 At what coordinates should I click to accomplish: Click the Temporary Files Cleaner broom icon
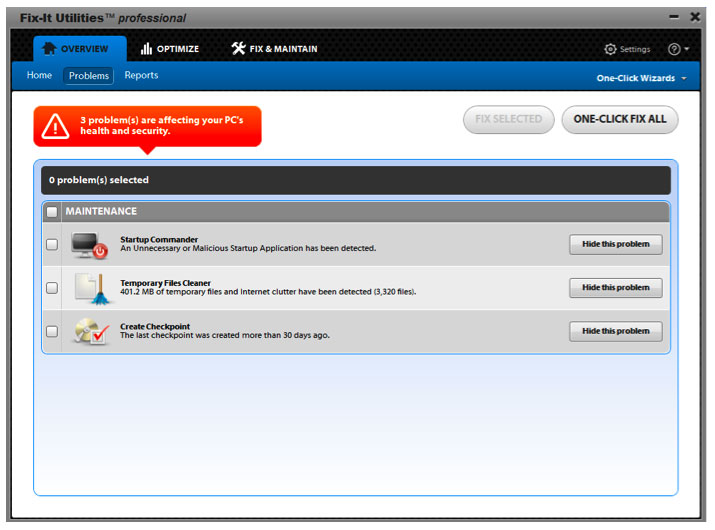coord(93,289)
